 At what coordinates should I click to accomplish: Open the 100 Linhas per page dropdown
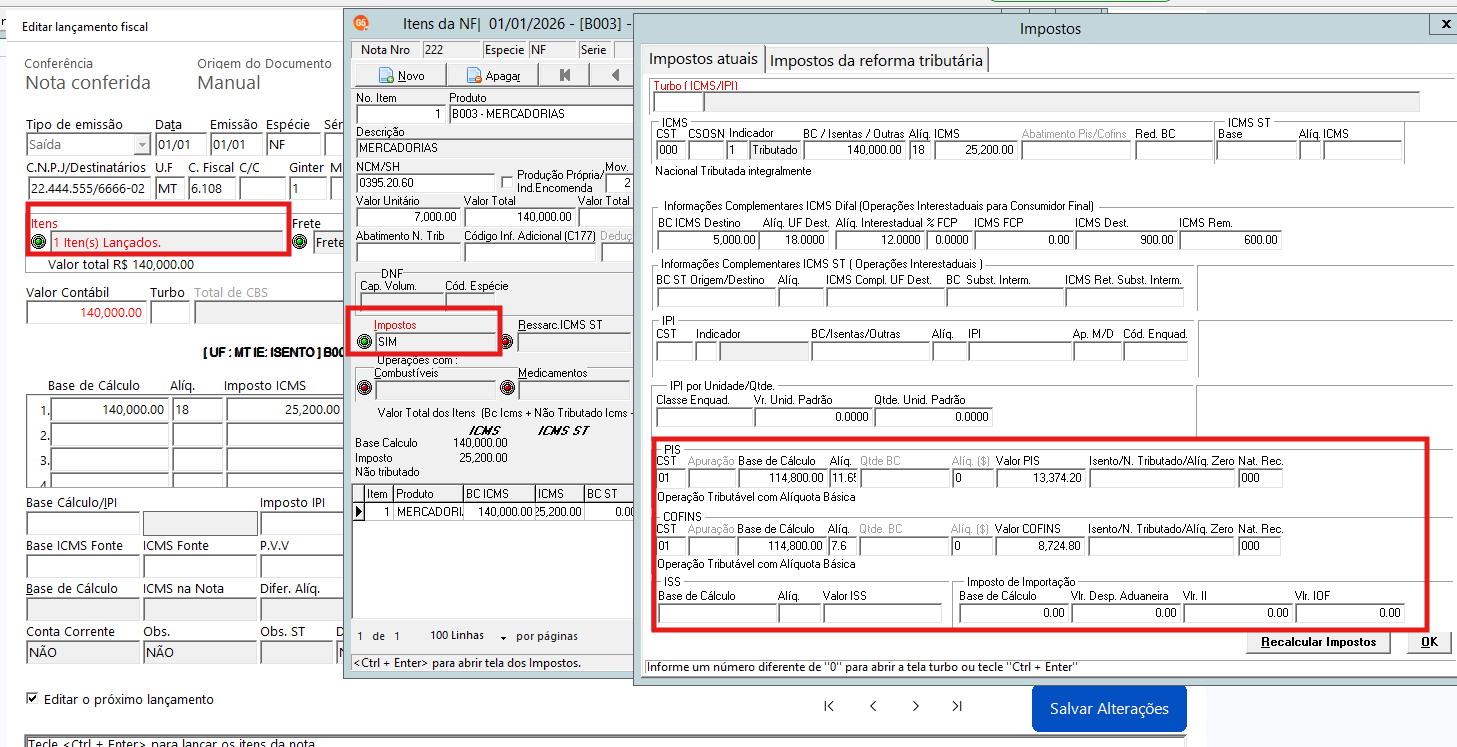coord(504,636)
